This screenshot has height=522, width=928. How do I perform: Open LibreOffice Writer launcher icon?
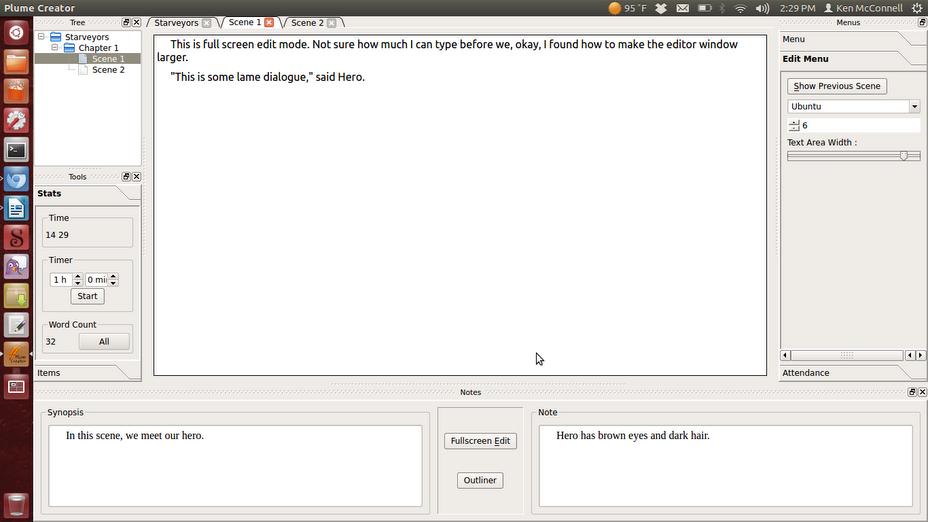click(16, 208)
